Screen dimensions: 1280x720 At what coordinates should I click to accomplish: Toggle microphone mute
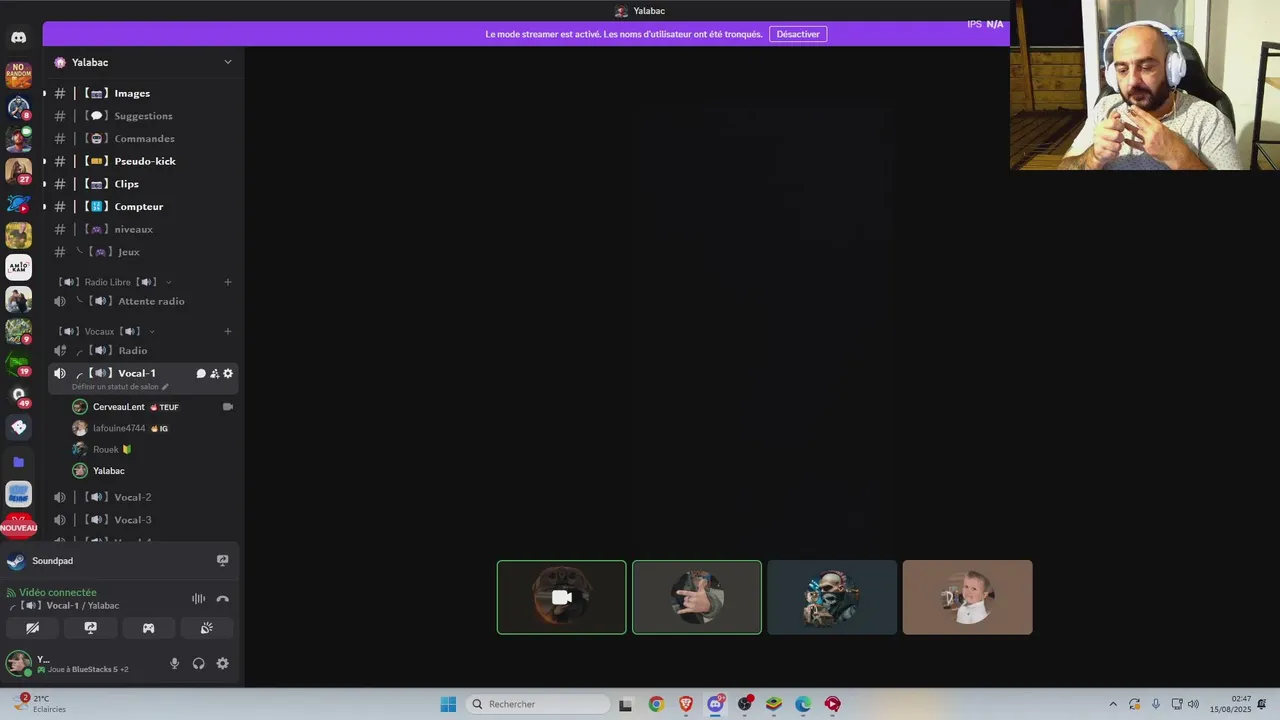point(175,663)
